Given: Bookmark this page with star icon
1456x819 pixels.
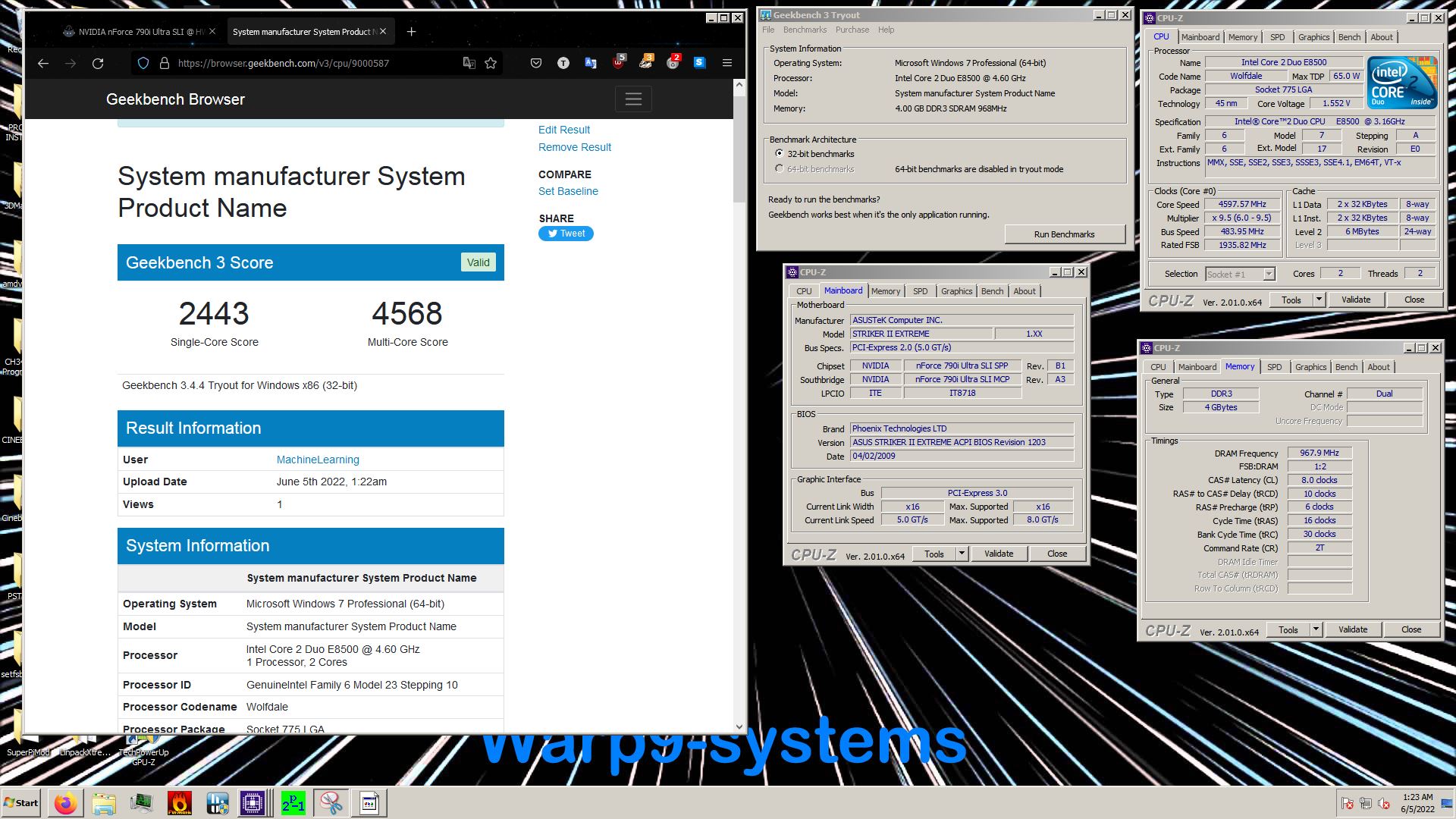Looking at the screenshot, I should point(491,64).
